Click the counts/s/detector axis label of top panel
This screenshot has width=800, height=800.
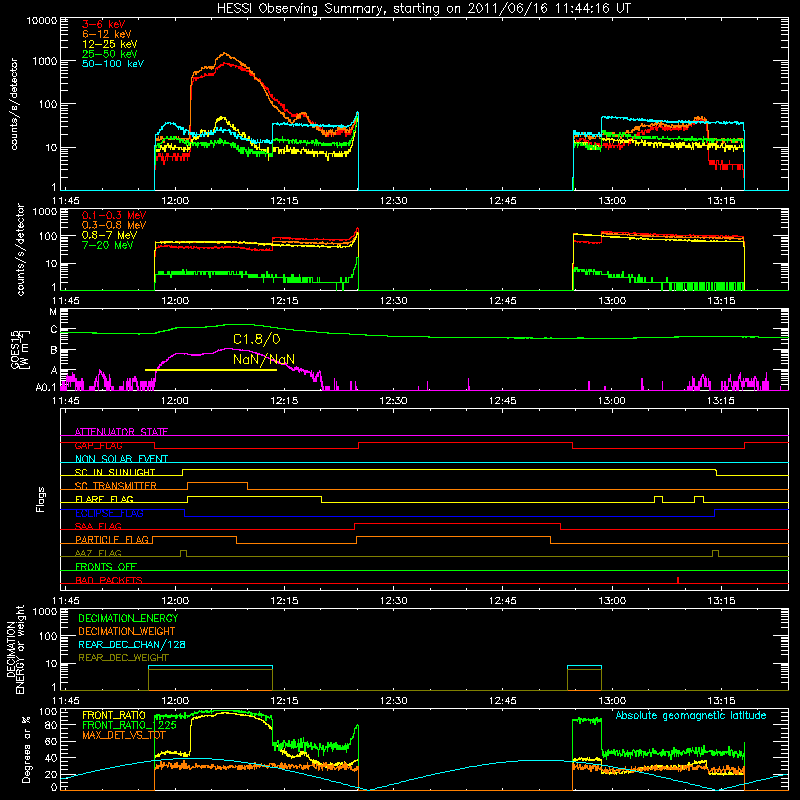(x=14, y=104)
